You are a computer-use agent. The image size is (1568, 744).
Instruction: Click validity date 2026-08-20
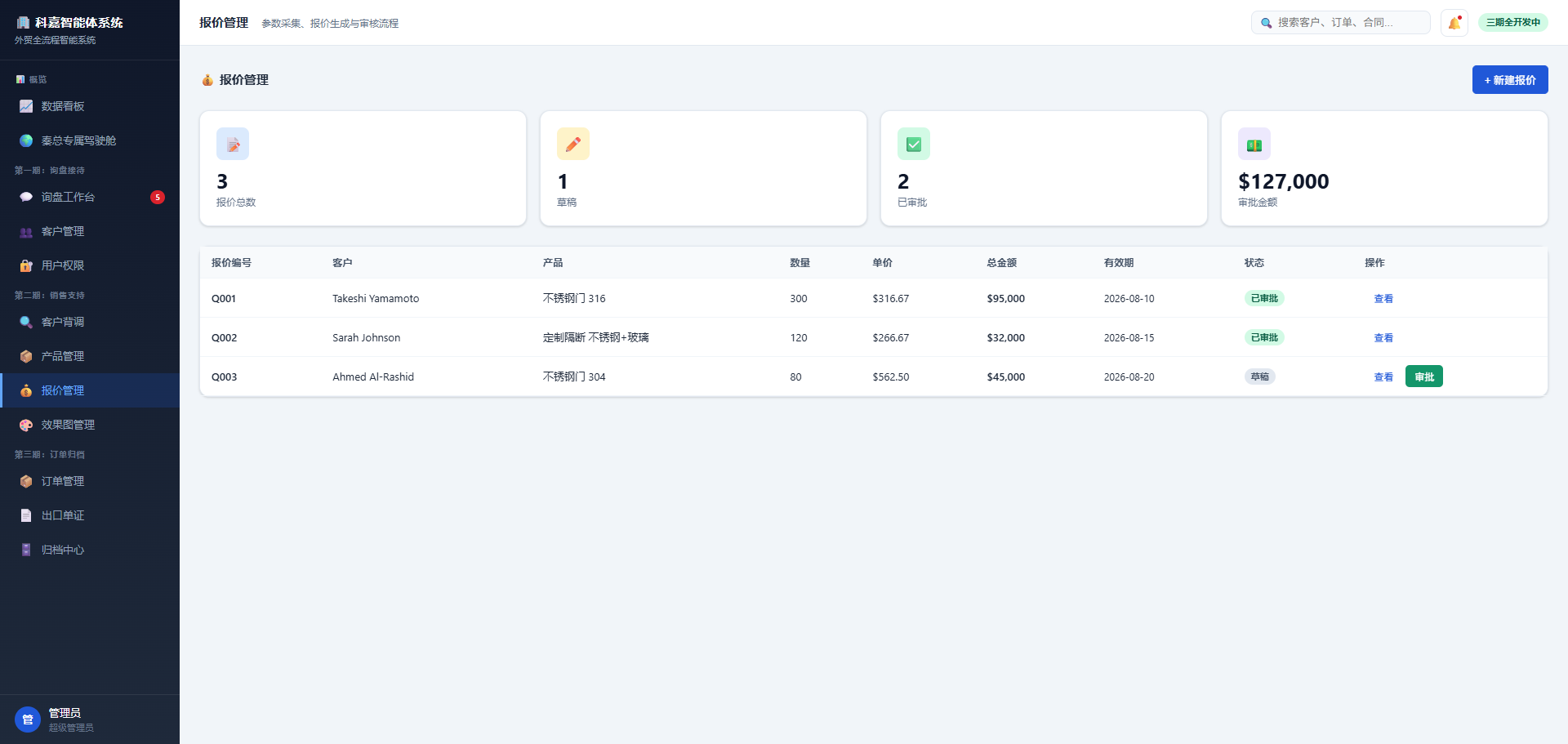point(1129,377)
